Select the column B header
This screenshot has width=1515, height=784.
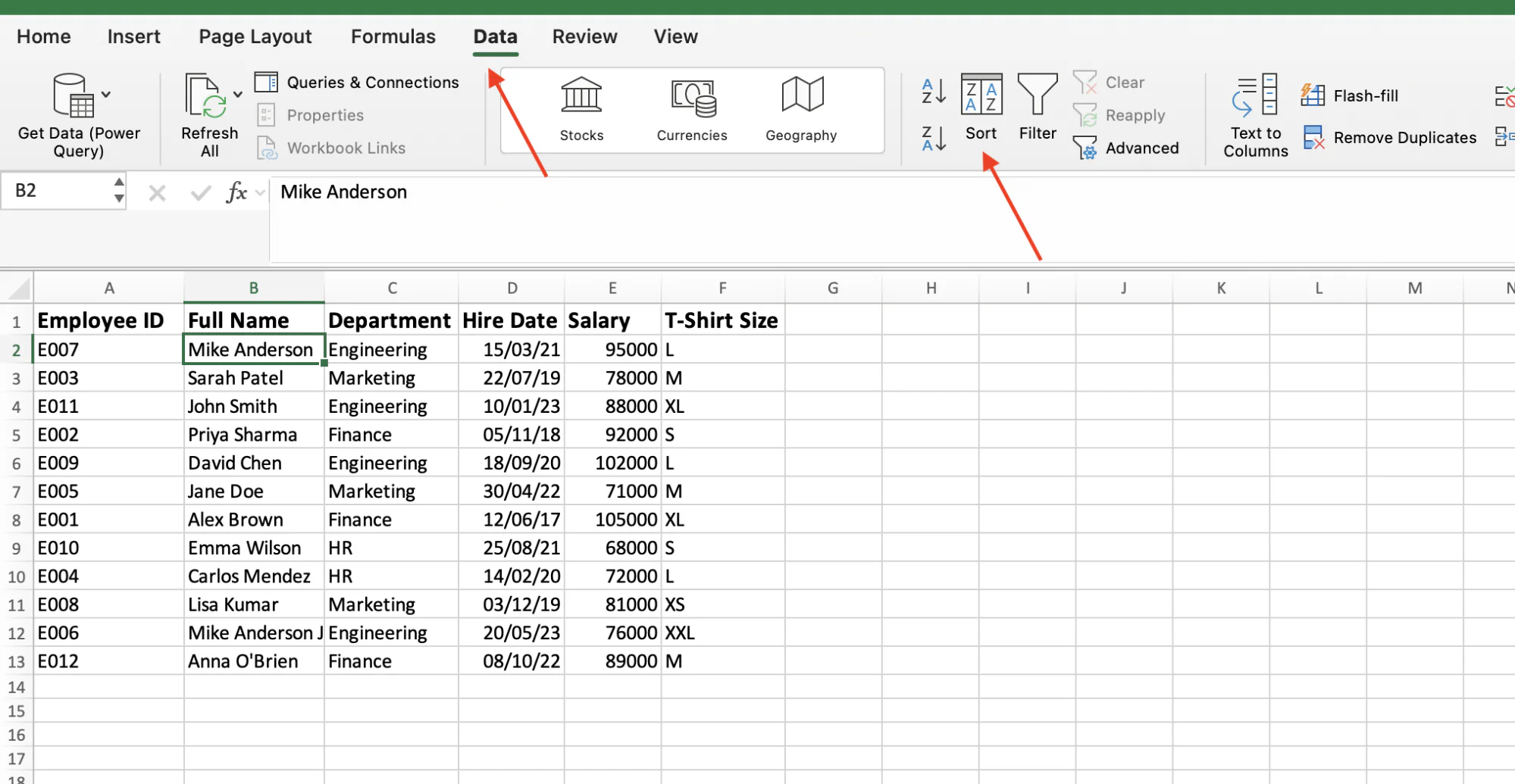point(254,288)
